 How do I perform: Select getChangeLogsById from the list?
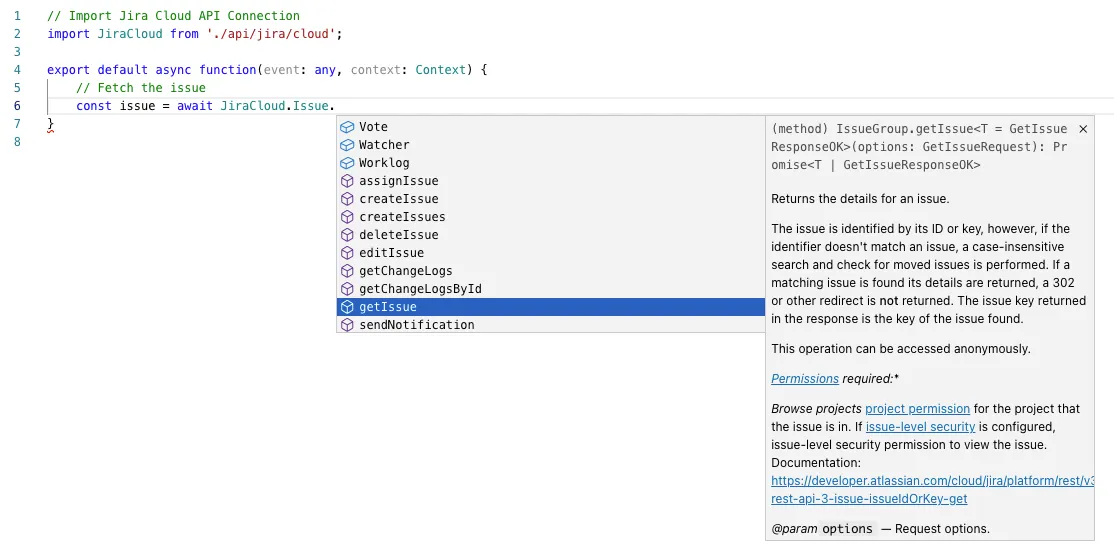pos(551,289)
